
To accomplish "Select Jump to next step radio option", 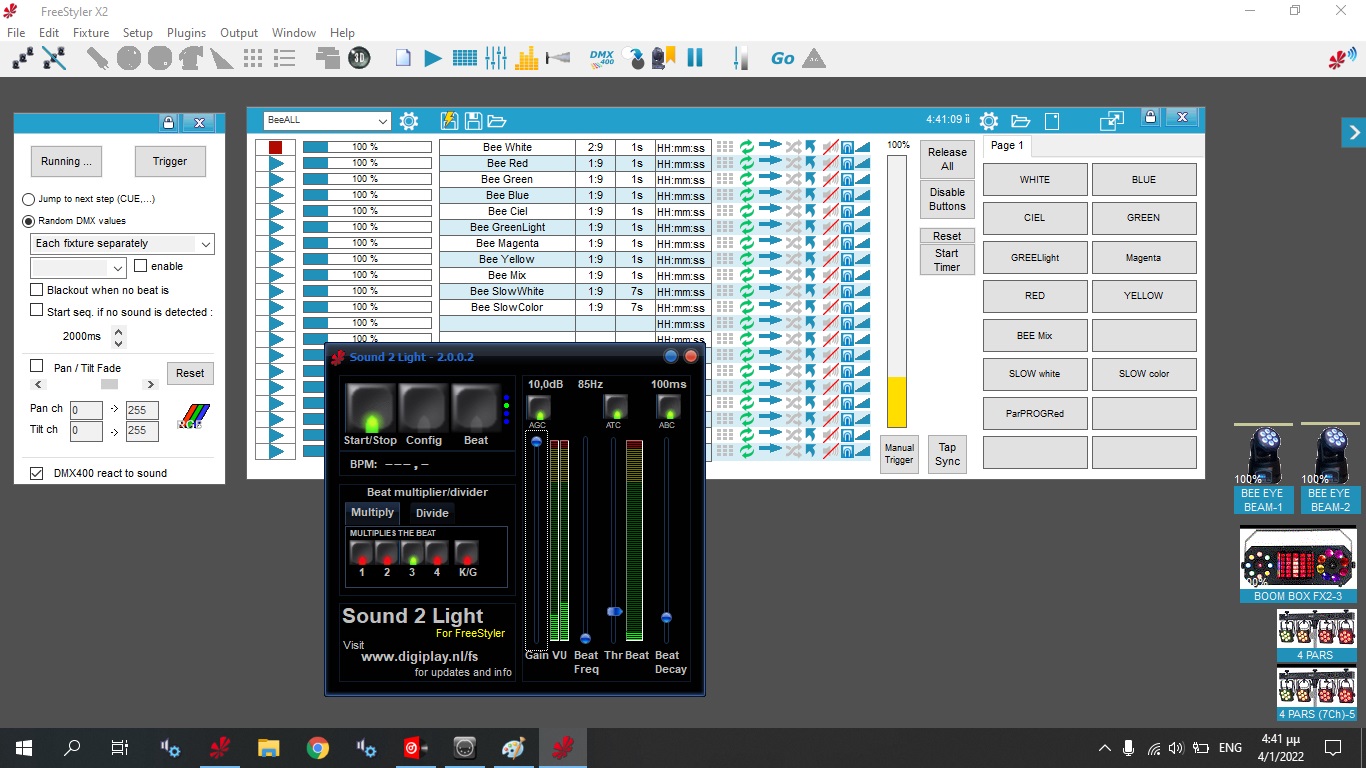I will [x=28, y=199].
